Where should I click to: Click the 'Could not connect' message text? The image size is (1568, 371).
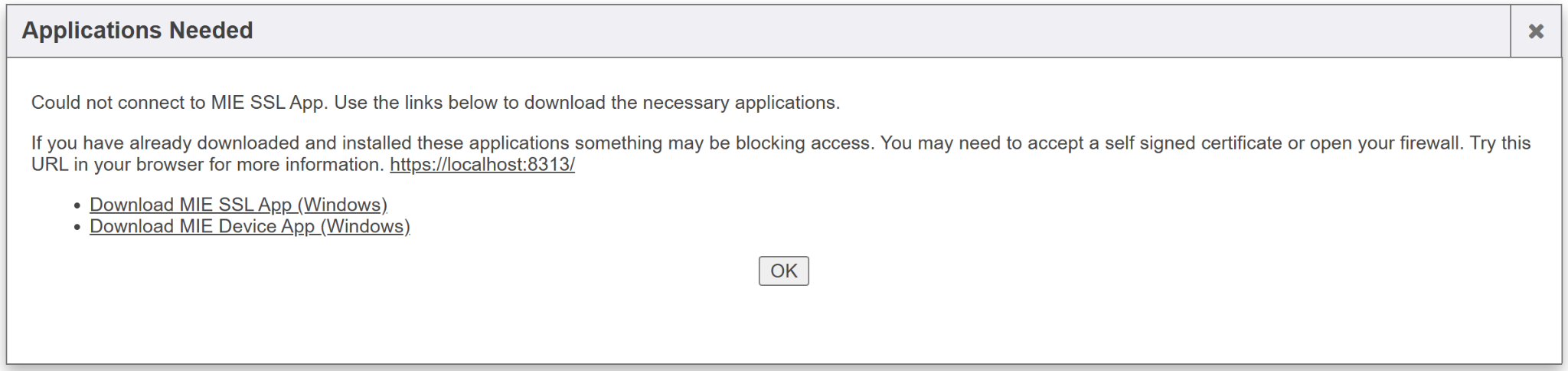click(435, 103)
